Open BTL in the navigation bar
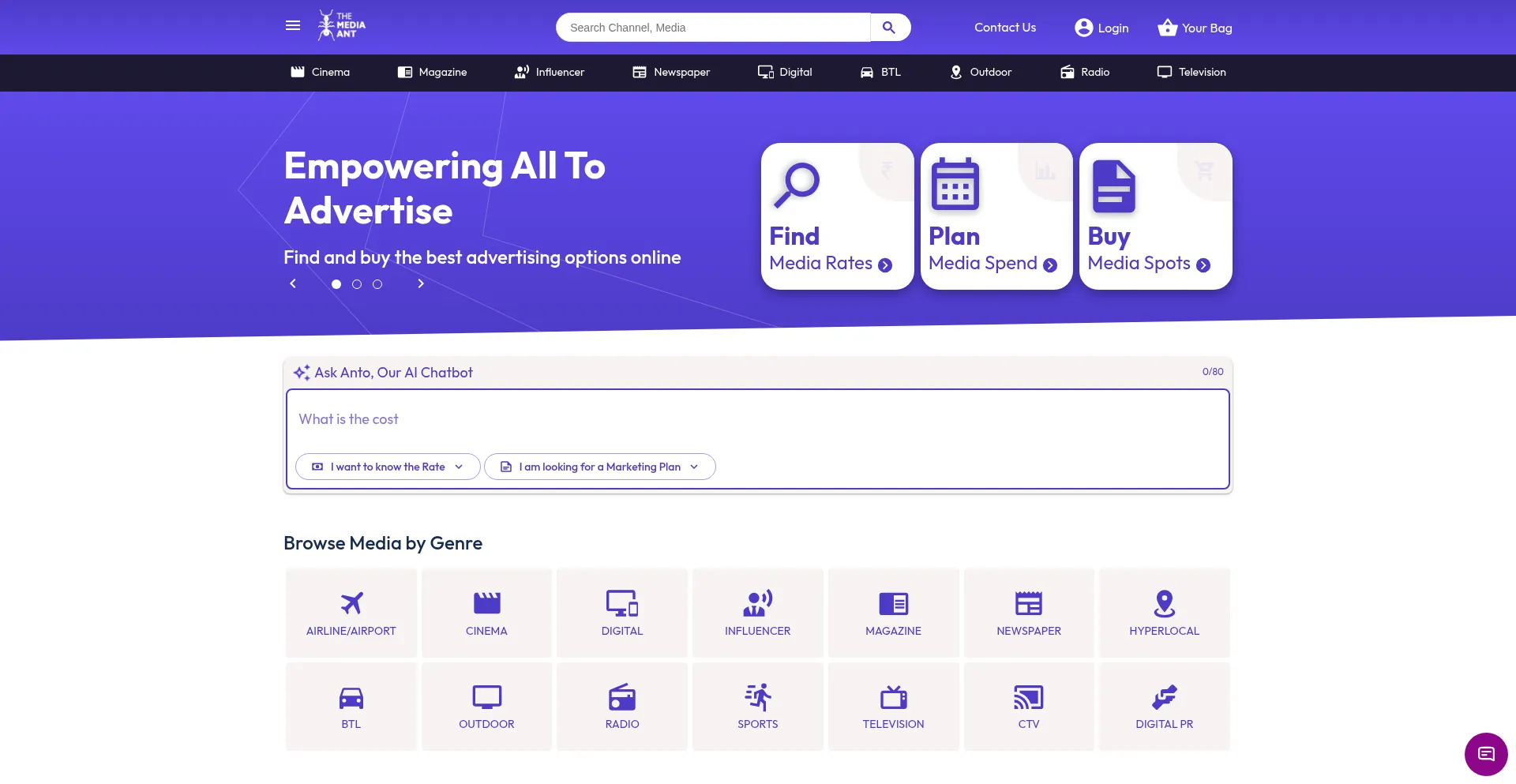1516x784 pixels. click(880, 72)
